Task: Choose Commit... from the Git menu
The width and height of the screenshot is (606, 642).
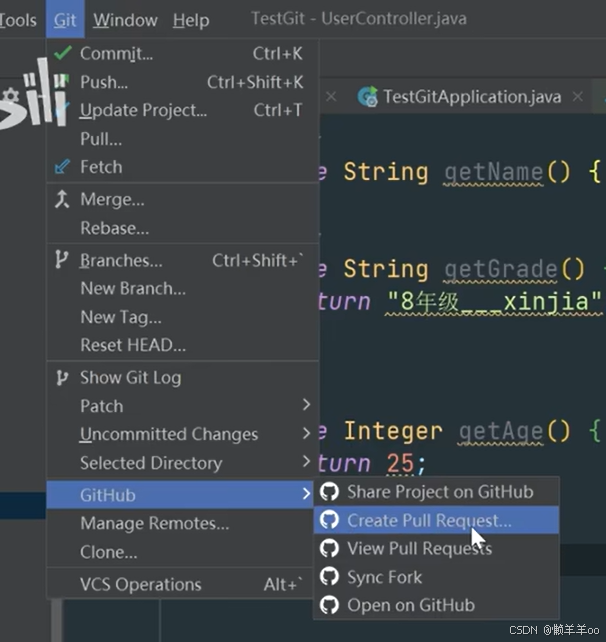Action: (183, 54)
